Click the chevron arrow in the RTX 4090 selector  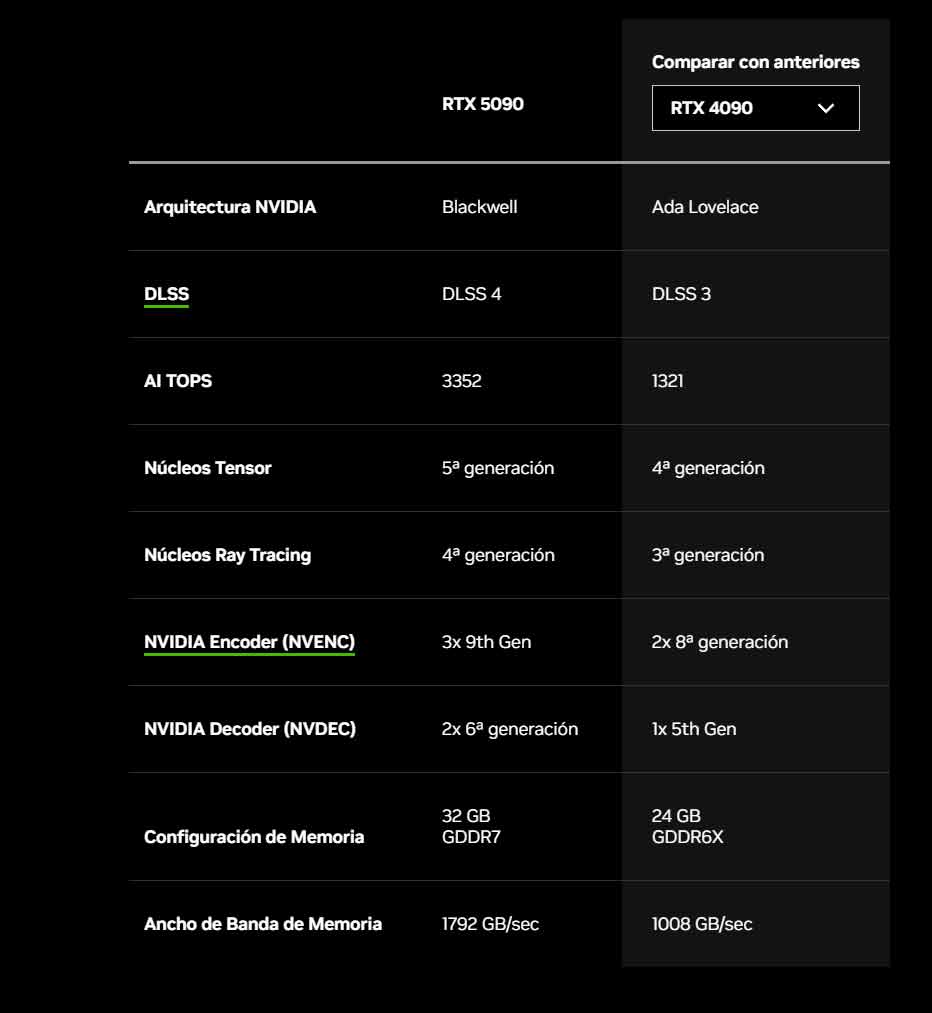(825, 108)
